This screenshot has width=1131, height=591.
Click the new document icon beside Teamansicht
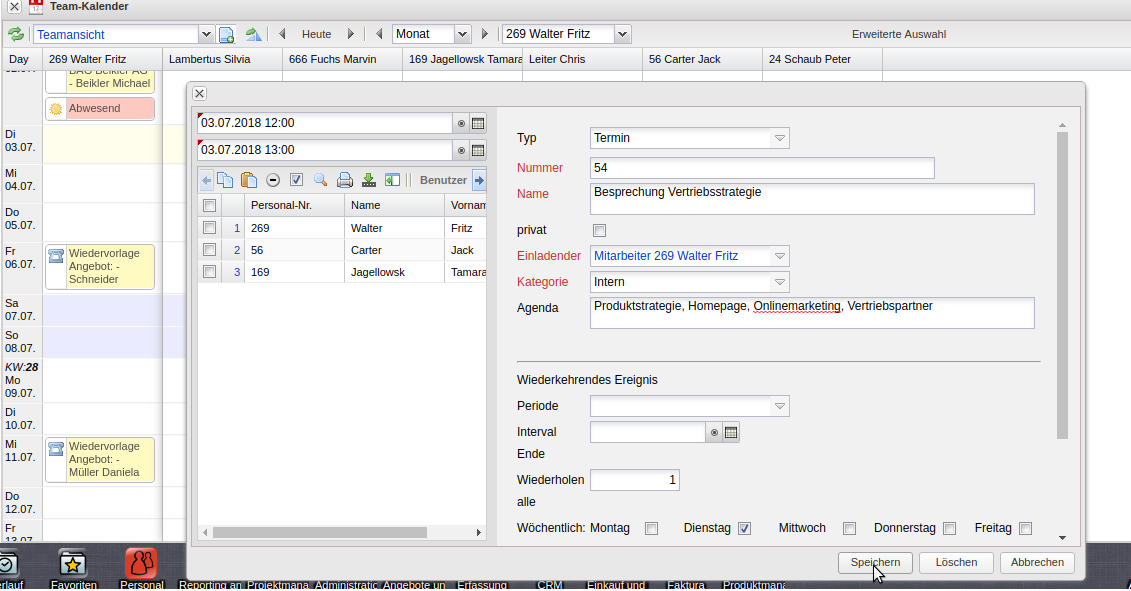[x=227, y=34]
